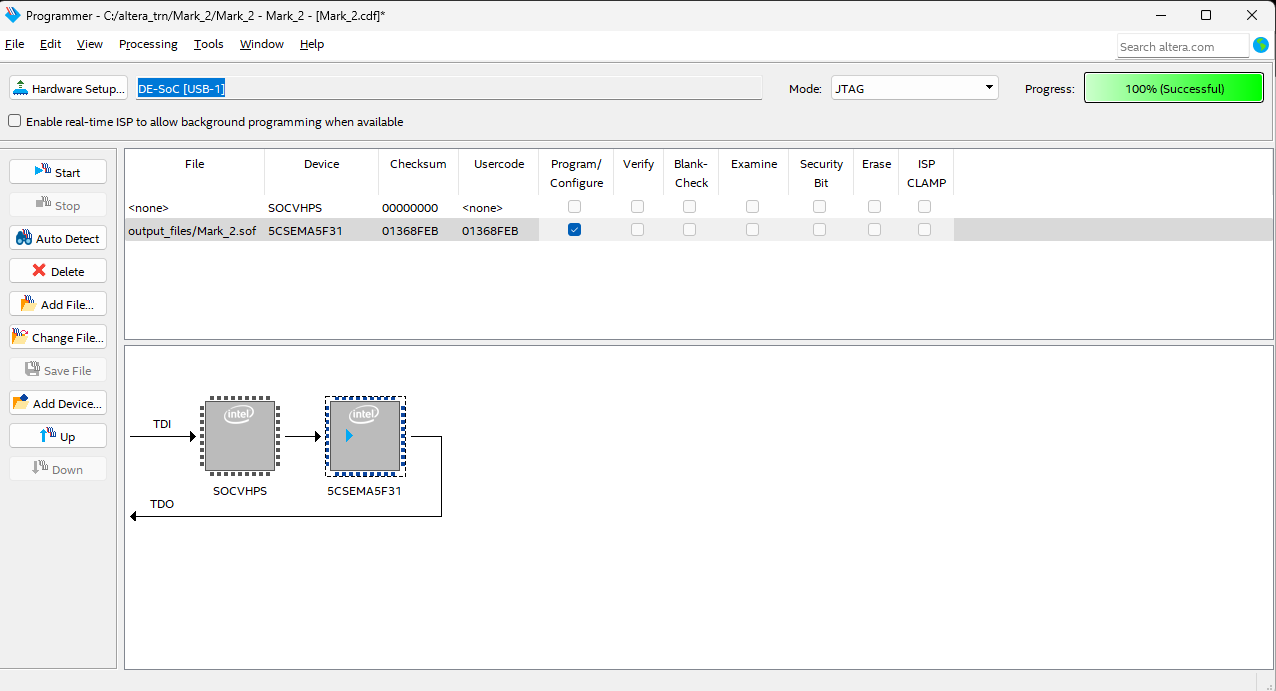Open the Edit menu

click(x=50, y=44)
